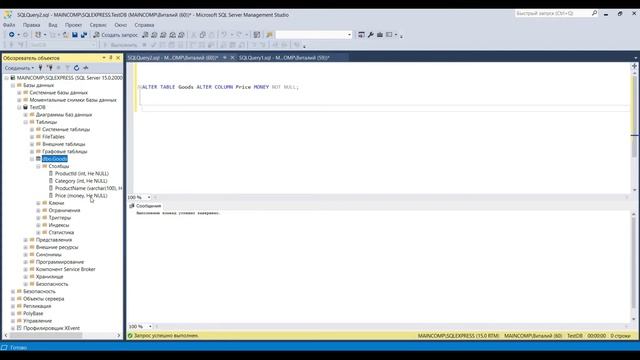This screenshot has height=360, width=640.
Task: Expand Моментальные снимки базы данных node
Action: click(19, 100)
